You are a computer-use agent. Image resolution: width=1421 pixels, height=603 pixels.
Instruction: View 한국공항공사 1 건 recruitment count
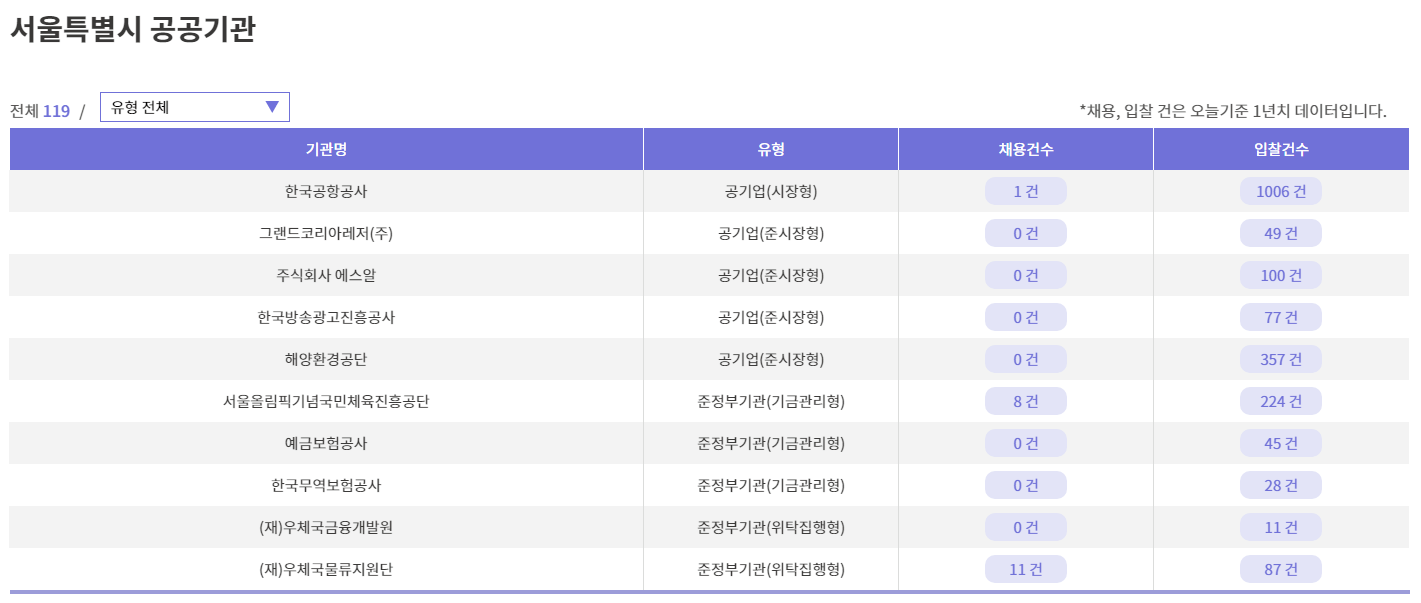tap(1026, 191)
